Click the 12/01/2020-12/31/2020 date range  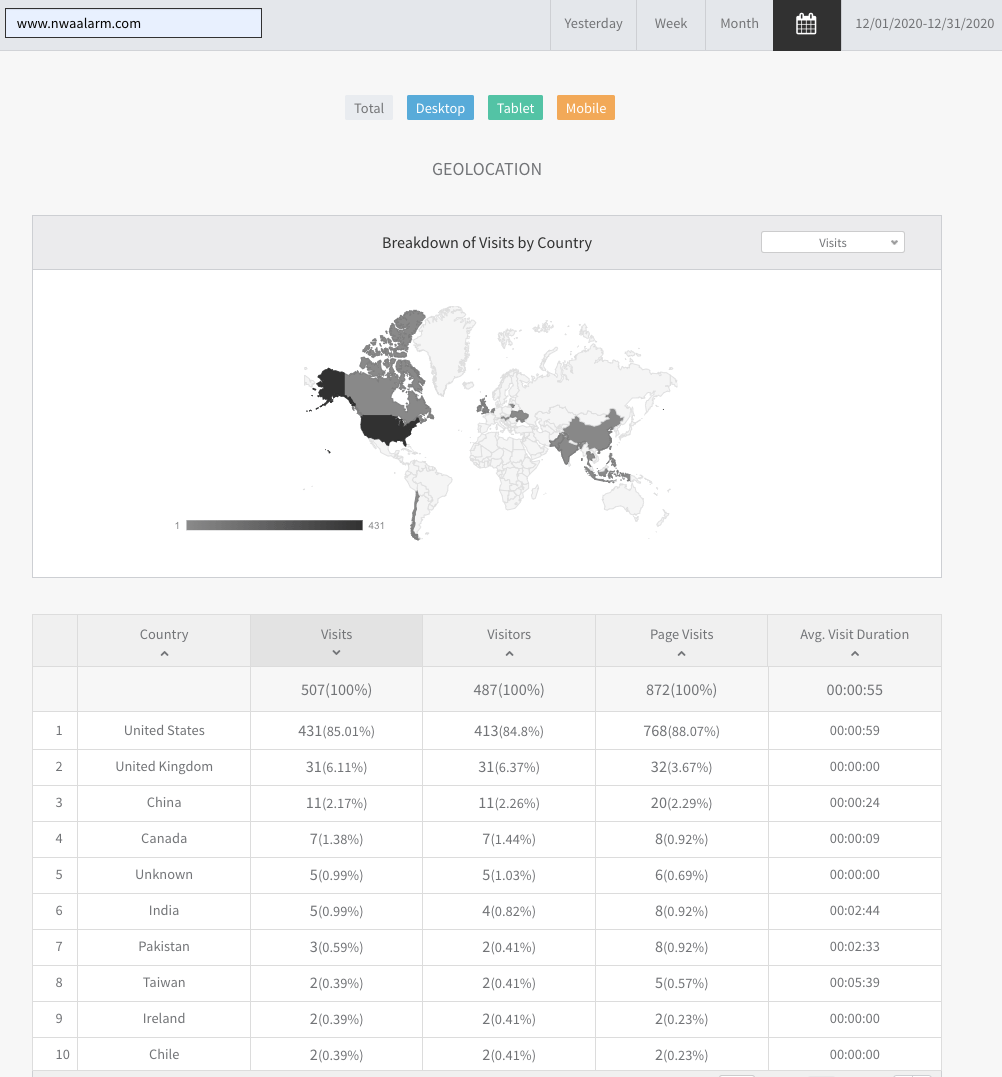coord(924,24)
